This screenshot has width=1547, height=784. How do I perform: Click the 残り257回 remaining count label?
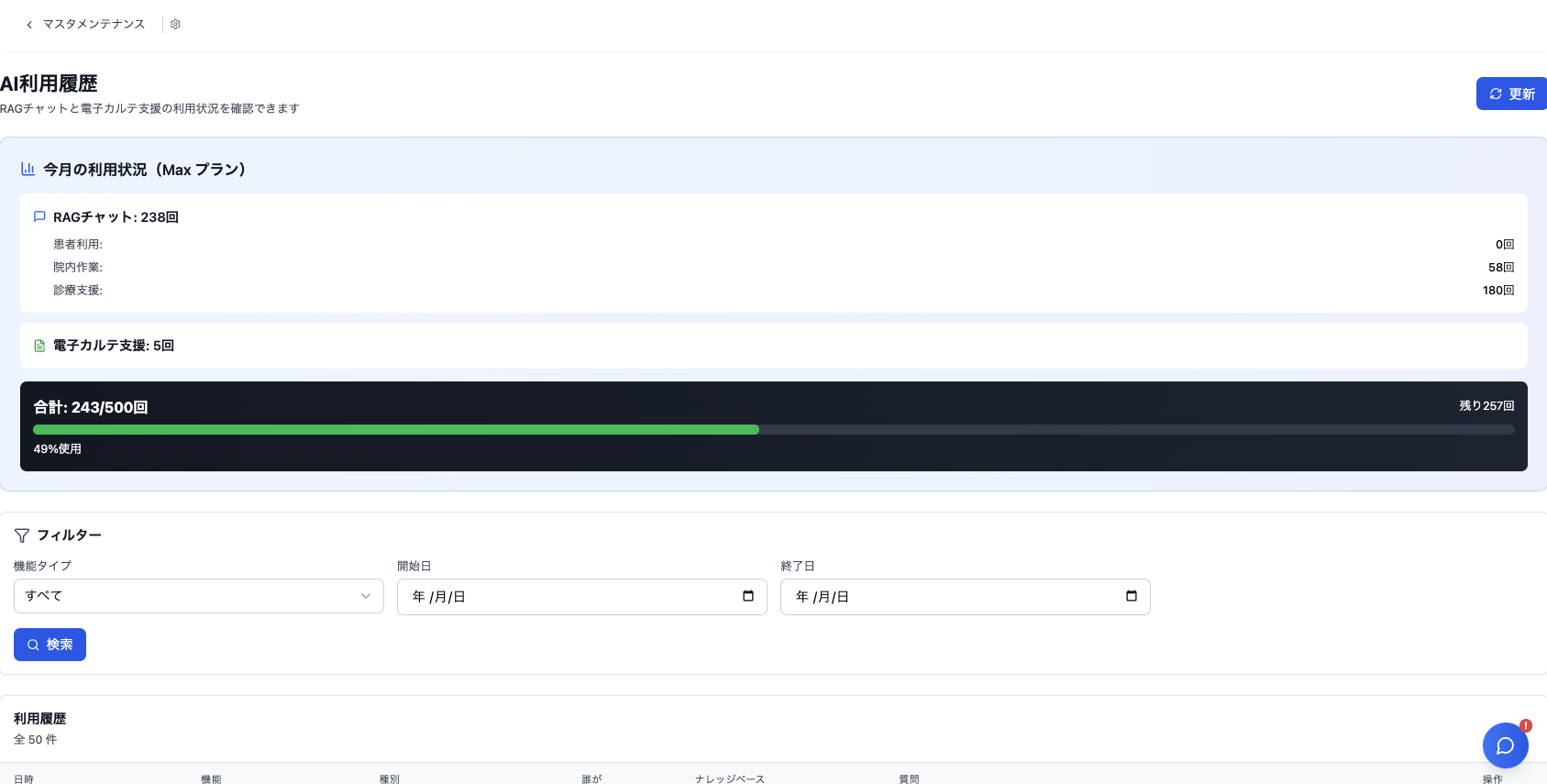[1486, 405]
